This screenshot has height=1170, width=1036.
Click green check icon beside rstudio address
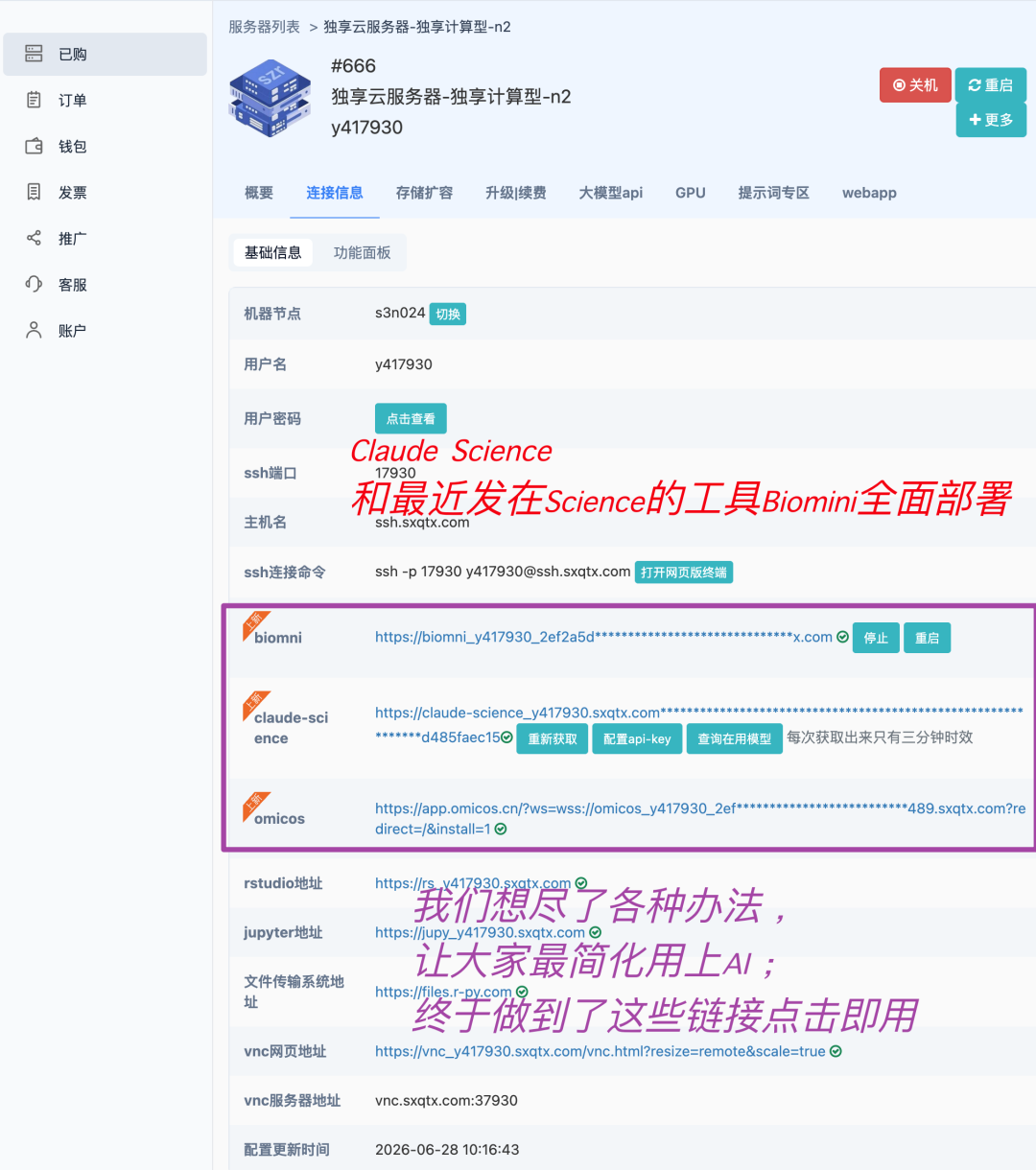(x=581, y=883)
